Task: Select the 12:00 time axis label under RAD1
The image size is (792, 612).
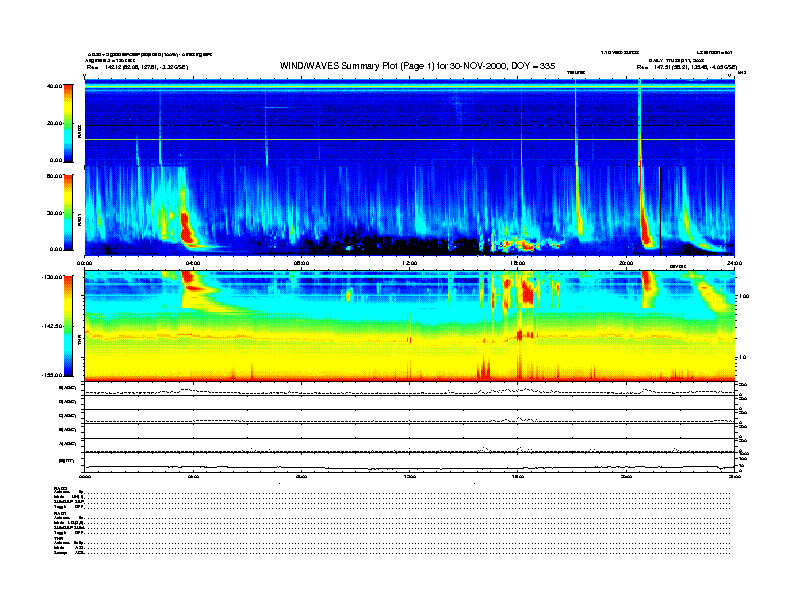Action: [409, 264]
